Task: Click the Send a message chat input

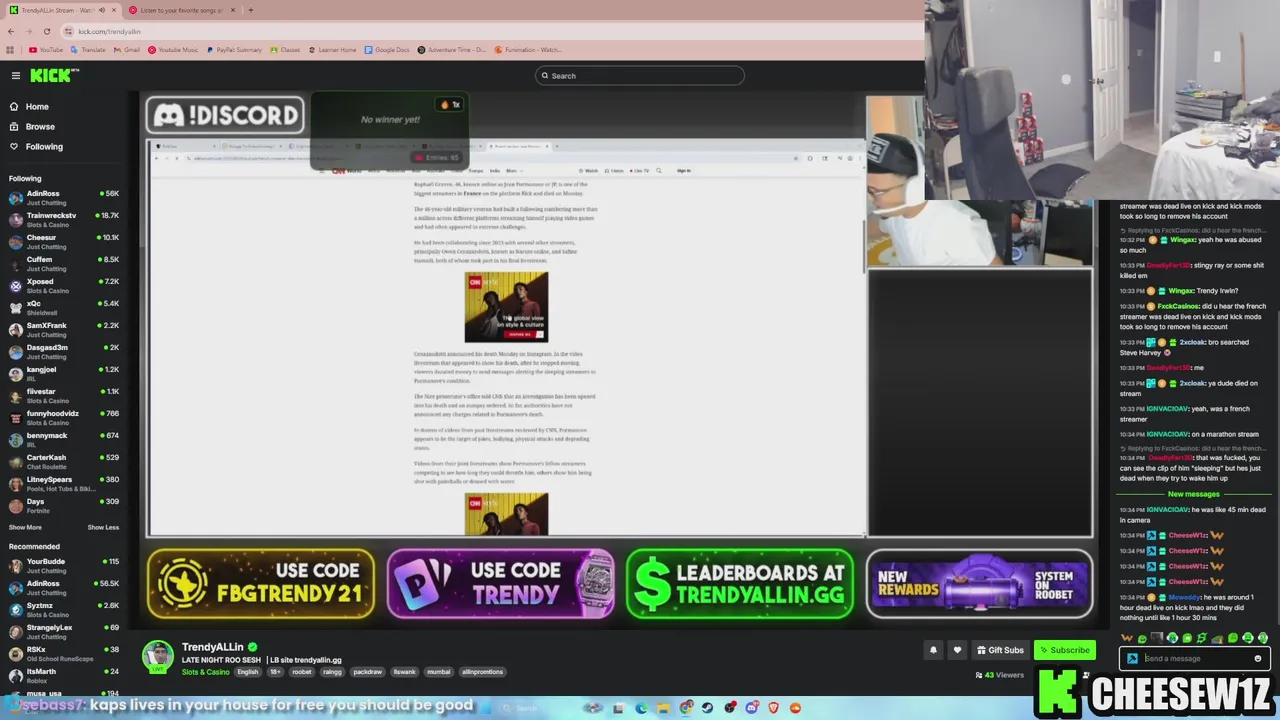Action: [x=1195, y=659]
